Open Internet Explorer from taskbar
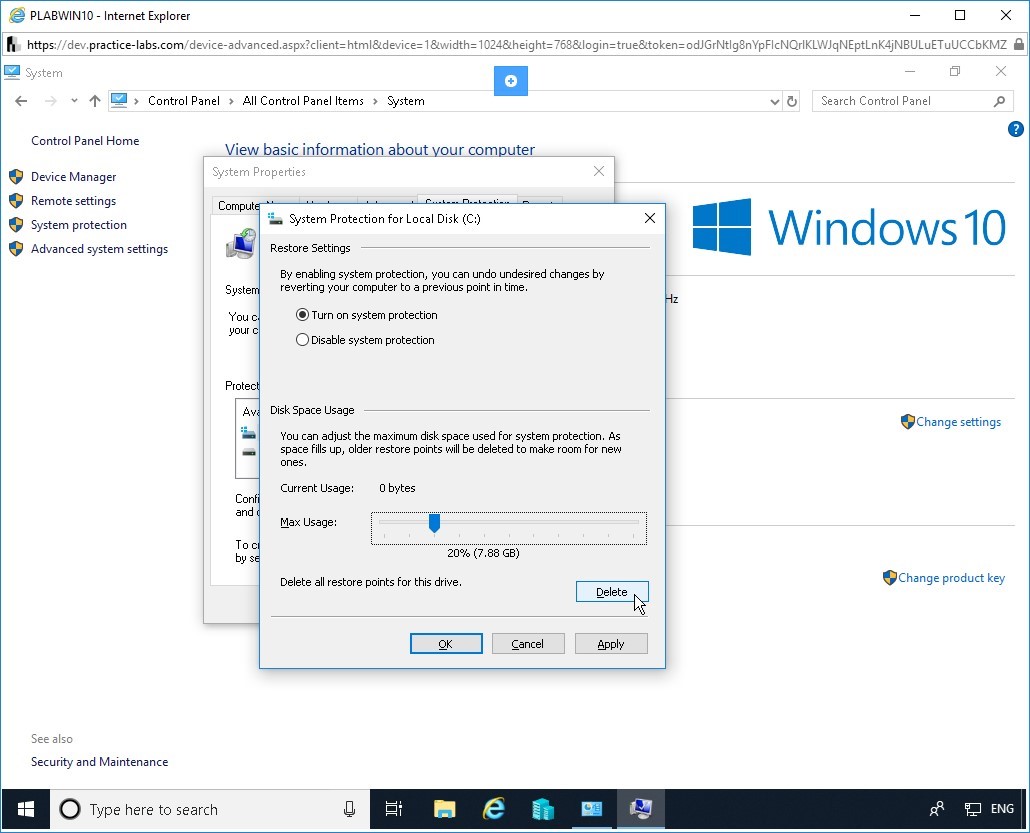Image resolution: width=1030 pixels, height=833 pixels. pos(493,809)
